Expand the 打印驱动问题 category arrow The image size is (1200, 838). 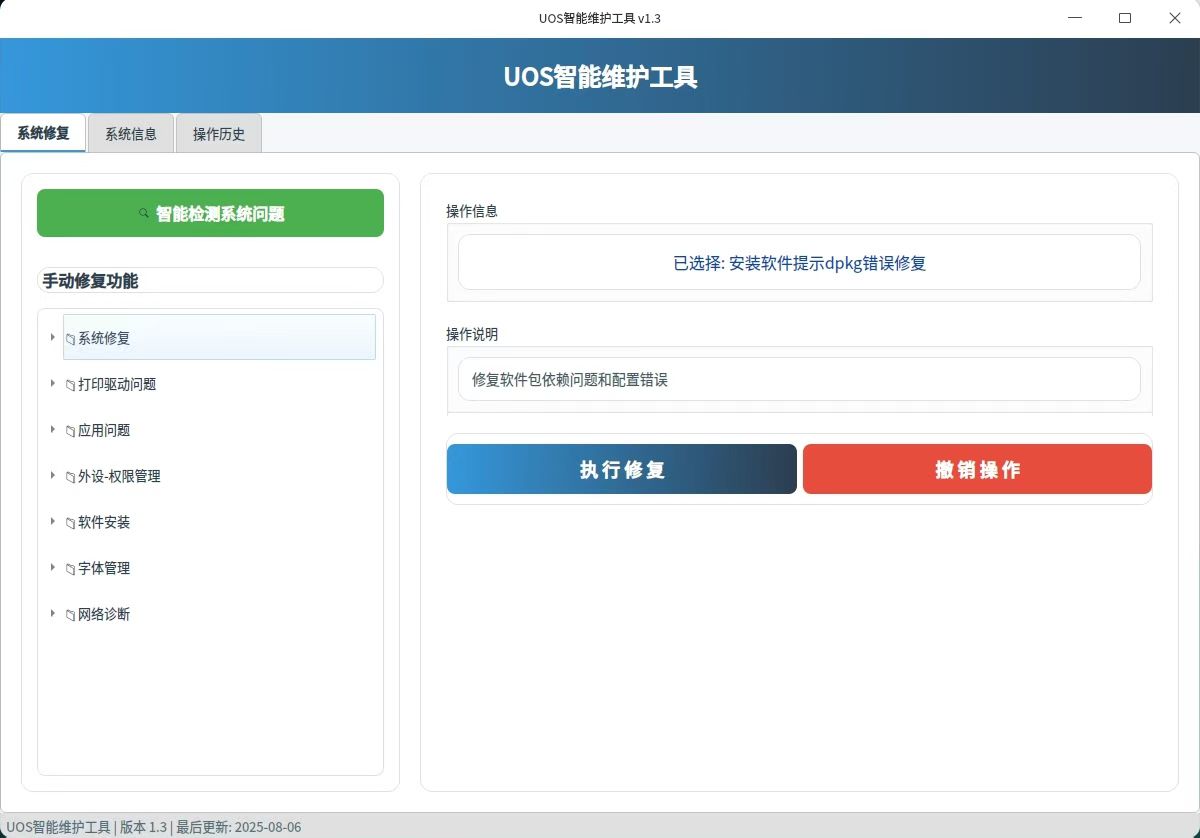[52, 383]
